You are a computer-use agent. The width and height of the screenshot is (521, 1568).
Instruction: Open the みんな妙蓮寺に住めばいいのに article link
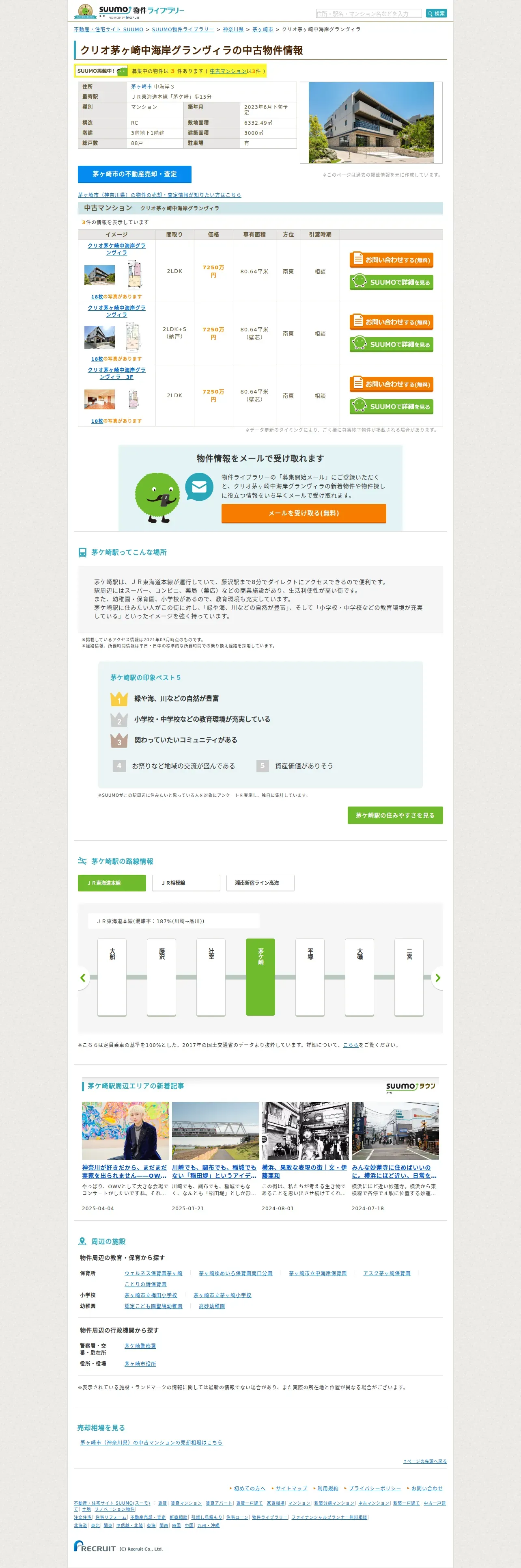[x=394, y=1172]
